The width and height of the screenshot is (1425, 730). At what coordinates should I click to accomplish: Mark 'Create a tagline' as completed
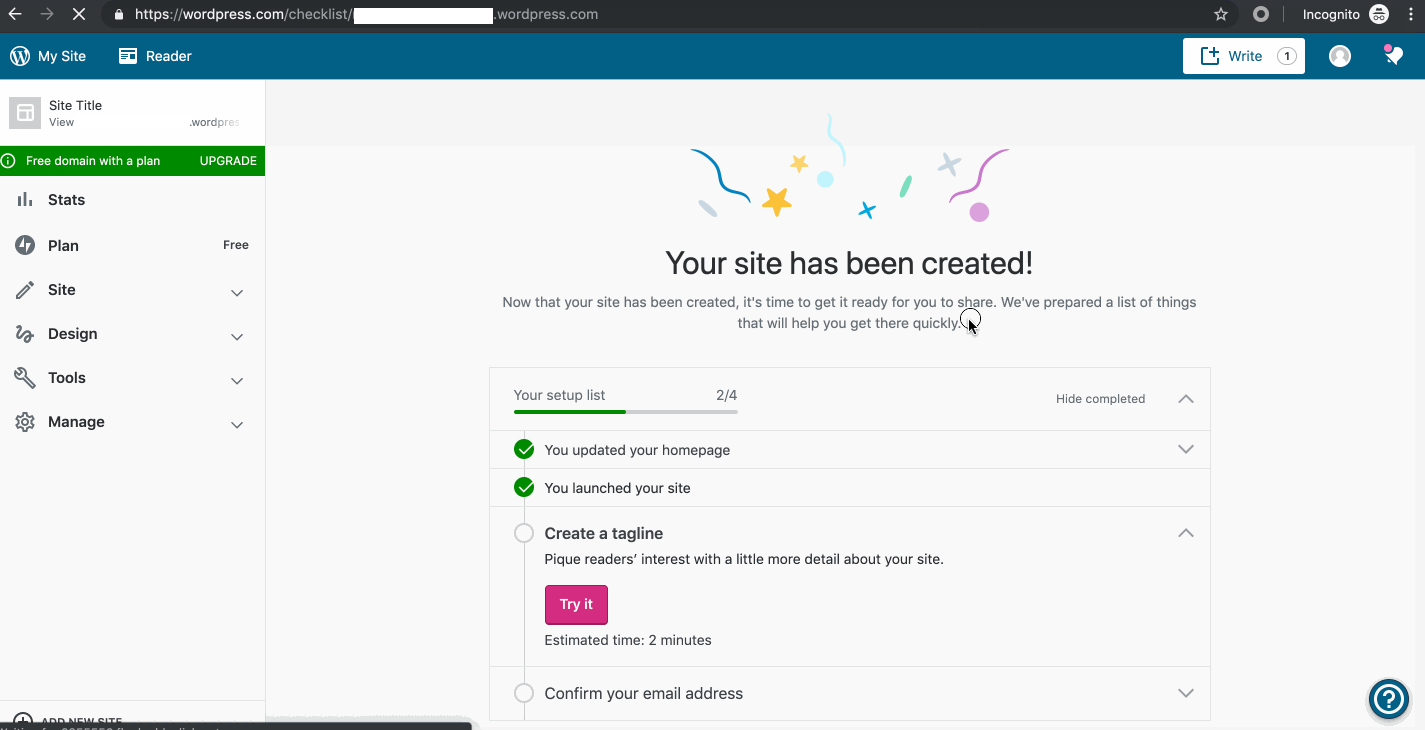(x=524, y=533)
